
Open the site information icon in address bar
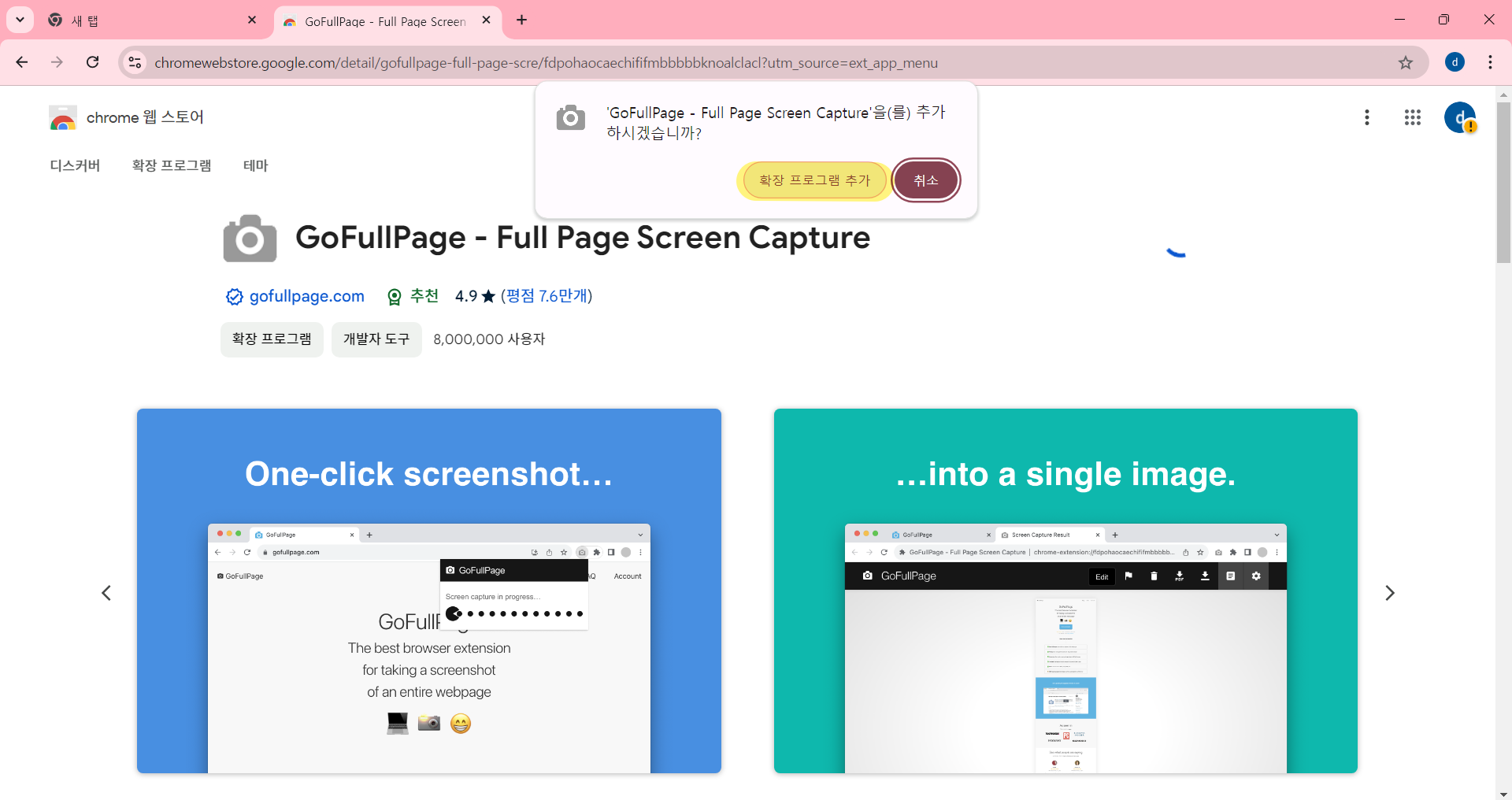[135, 62]
